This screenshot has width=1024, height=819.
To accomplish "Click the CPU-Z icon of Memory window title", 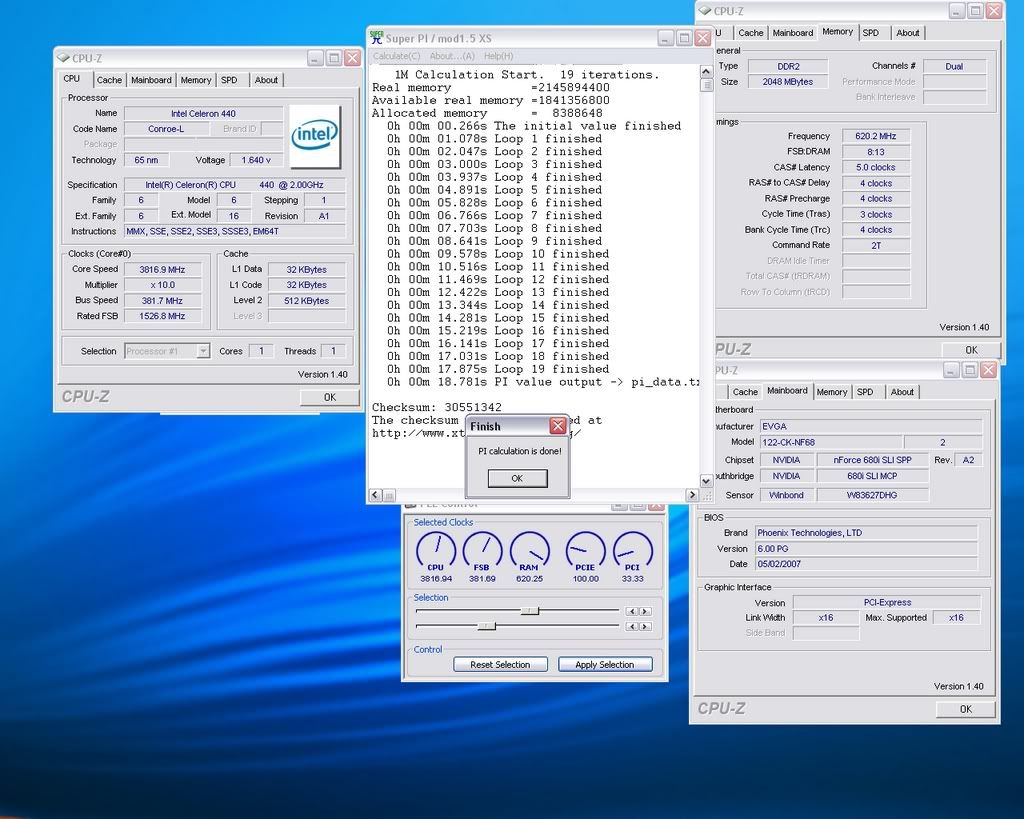I will [705, 11].
